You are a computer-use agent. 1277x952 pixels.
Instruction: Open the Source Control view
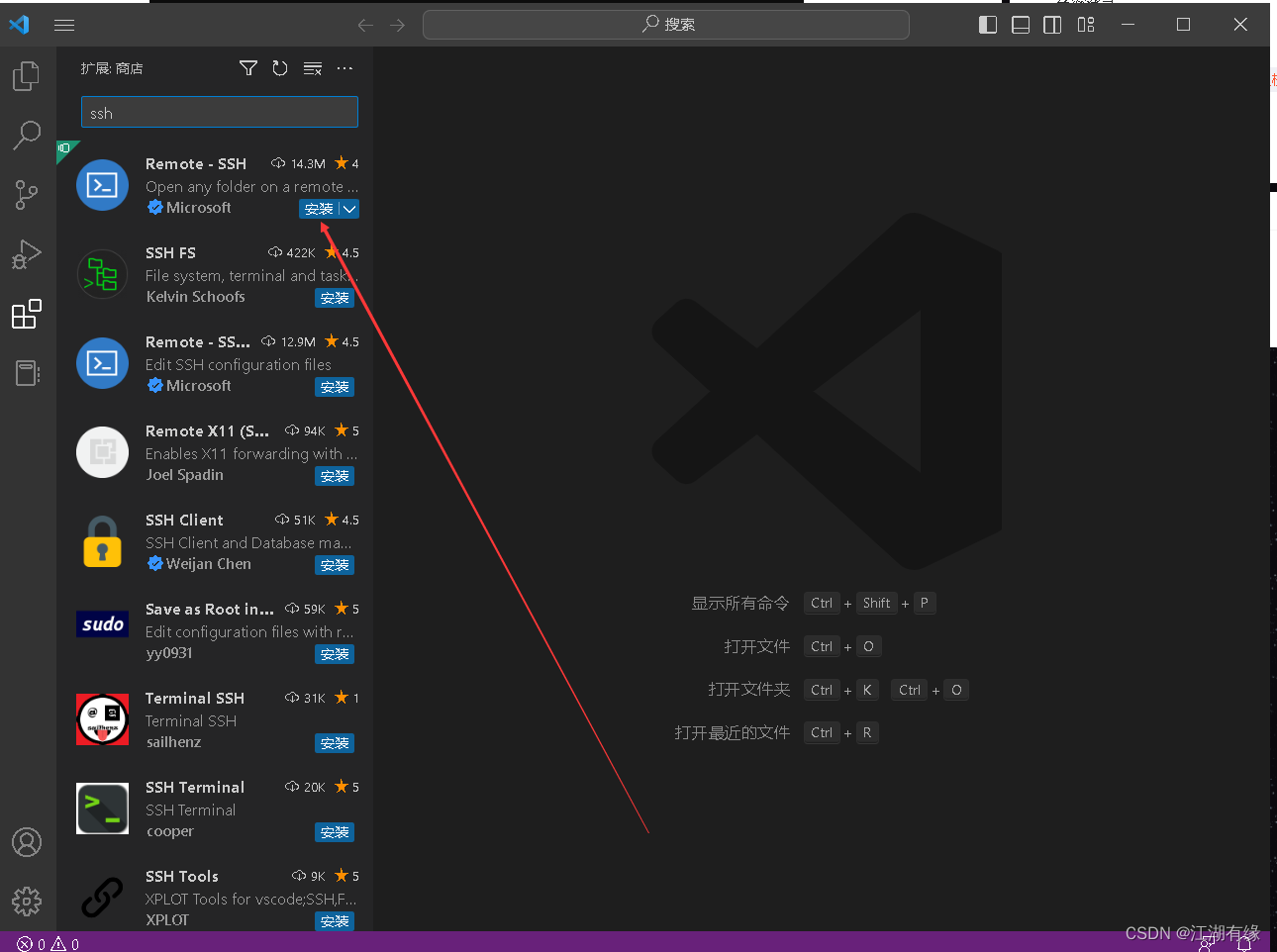coord(27,195)
